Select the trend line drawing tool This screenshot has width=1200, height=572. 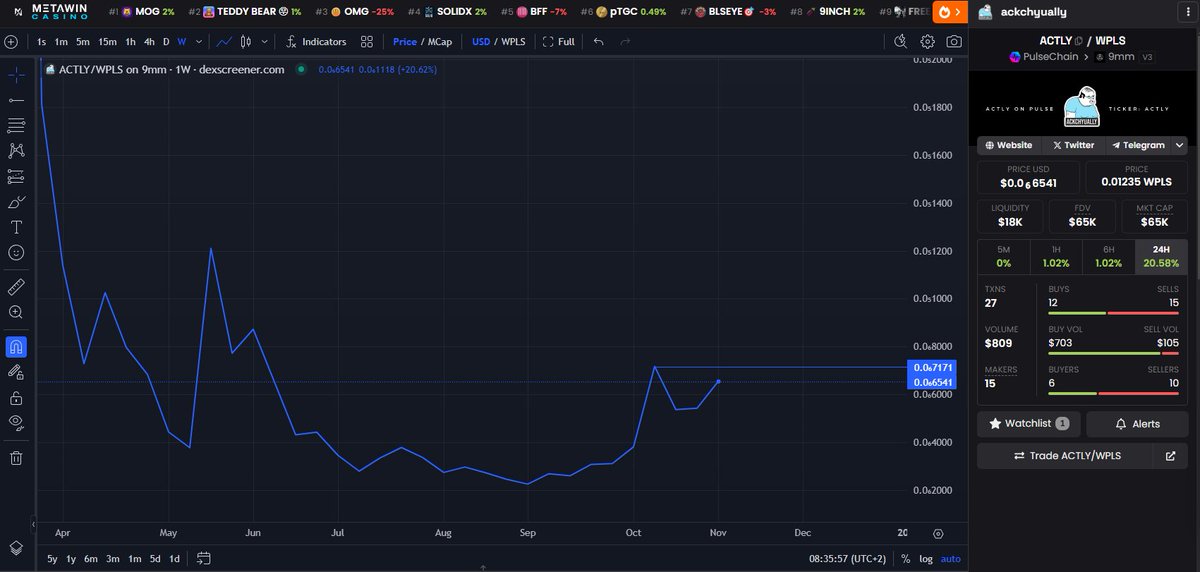point(16,101)
